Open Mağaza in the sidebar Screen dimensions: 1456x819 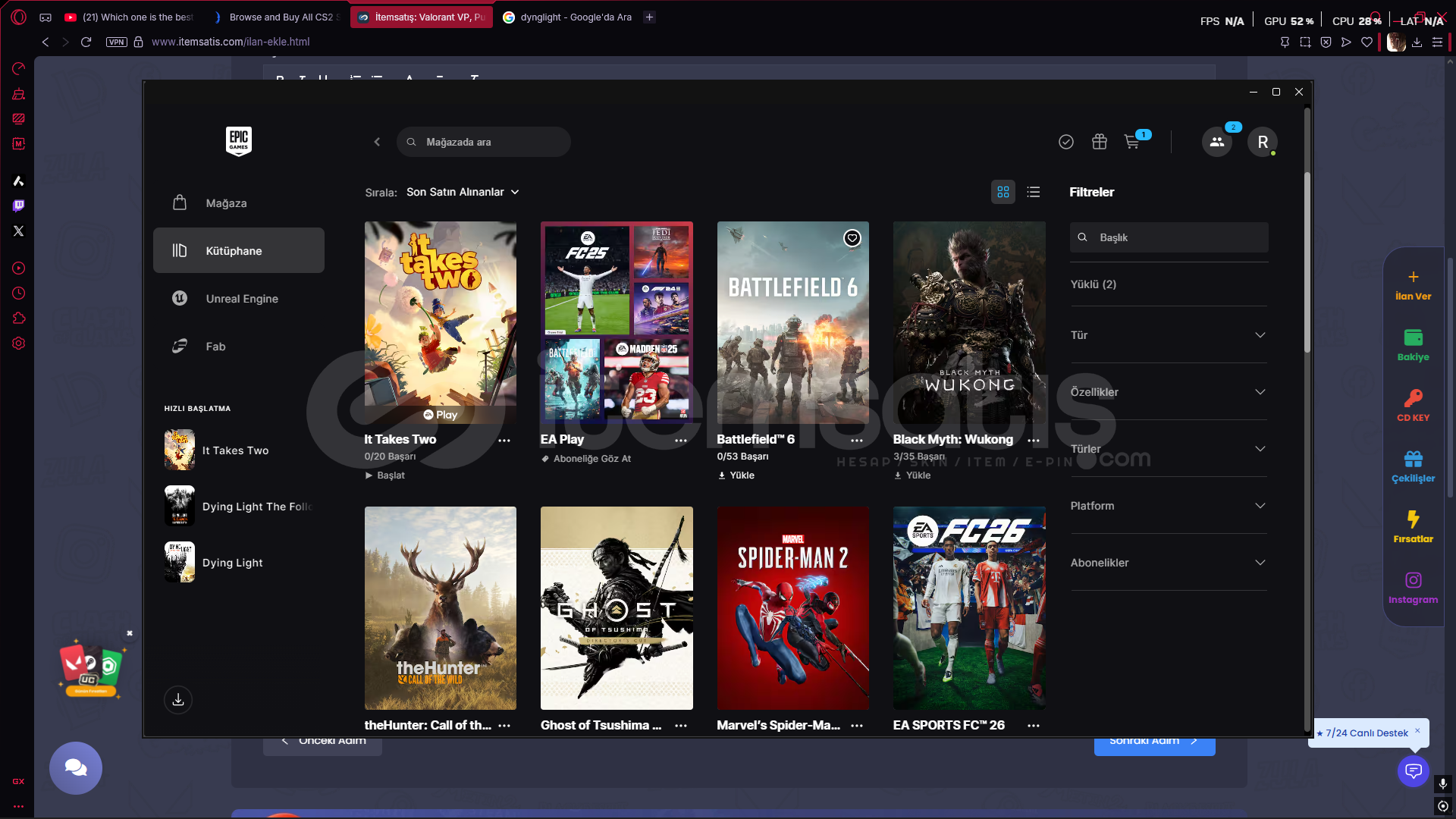click(x=226, y=203)
